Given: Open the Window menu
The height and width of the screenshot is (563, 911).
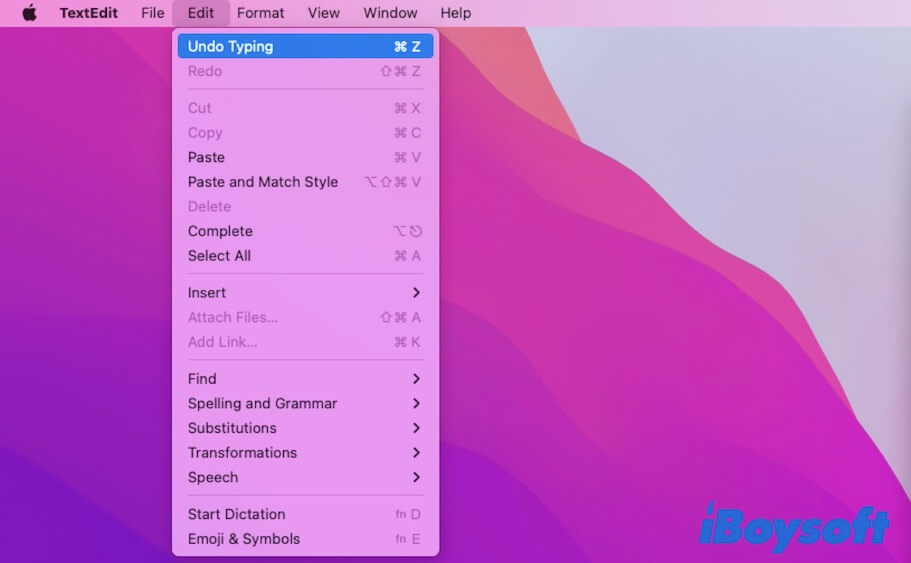Looking at the screenshot, I should click(390, 13).
